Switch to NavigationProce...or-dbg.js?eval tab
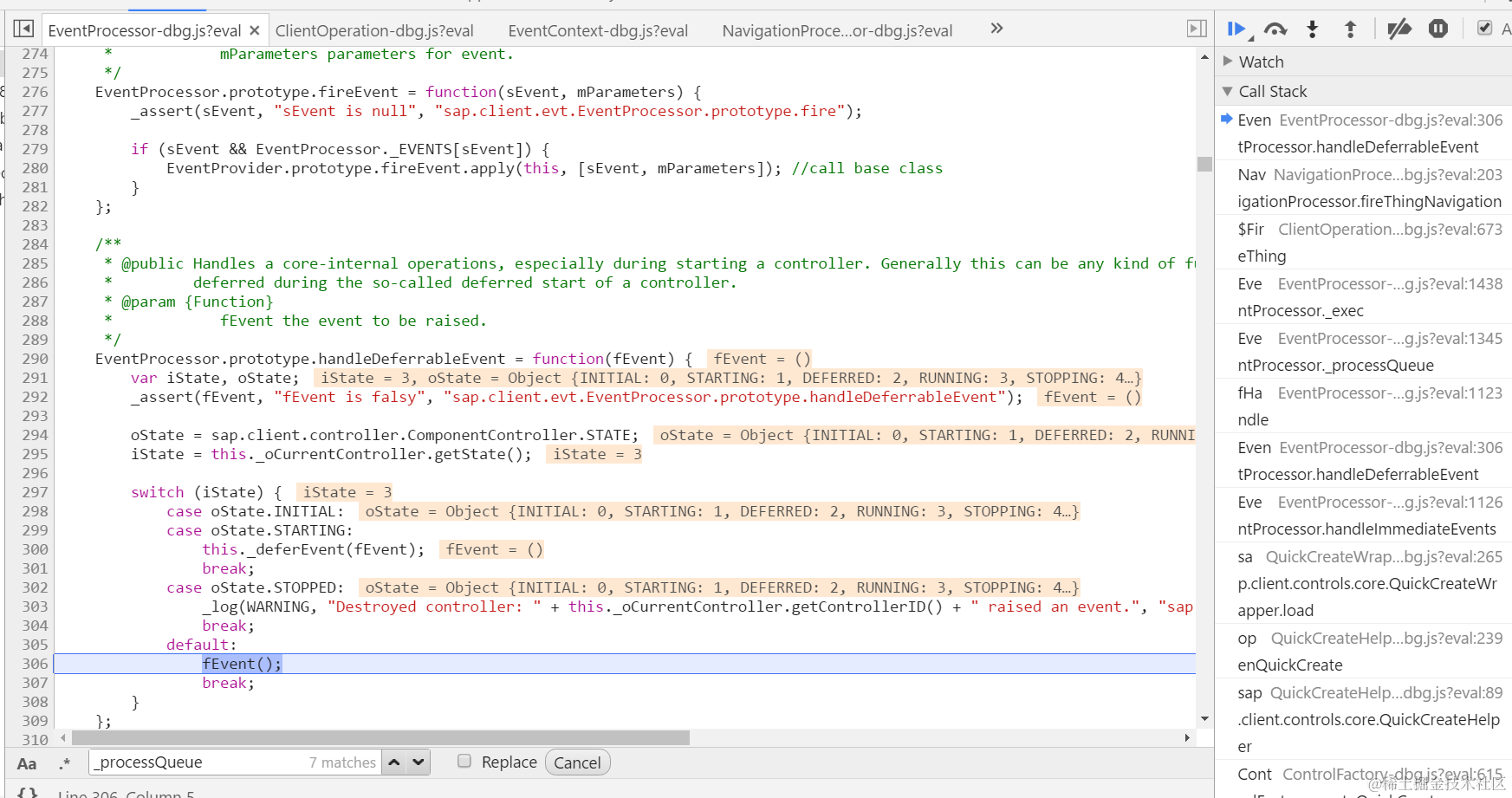 [837, 30]
